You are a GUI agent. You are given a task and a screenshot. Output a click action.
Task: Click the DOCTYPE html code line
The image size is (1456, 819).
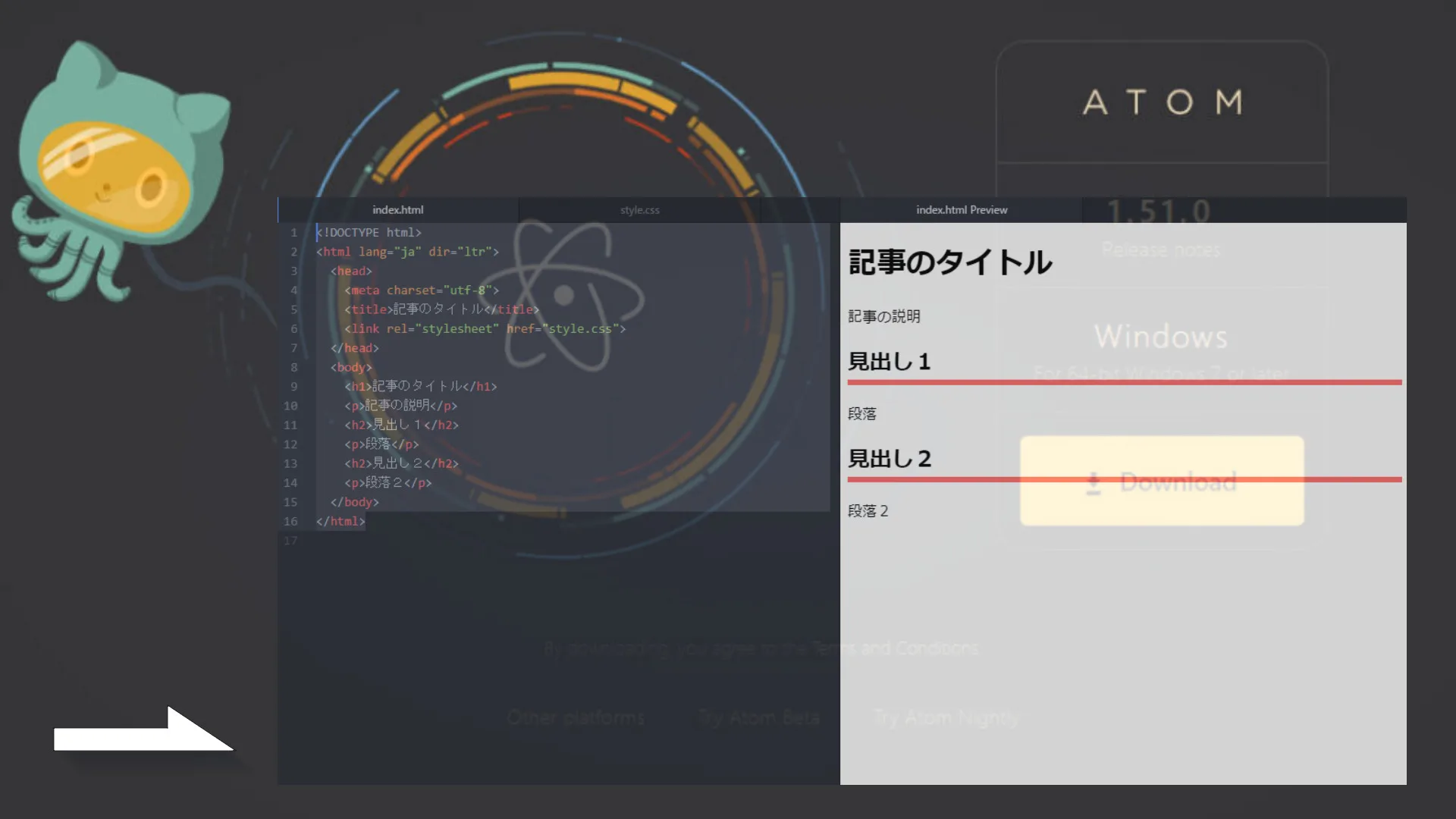(x=369, y=233)
